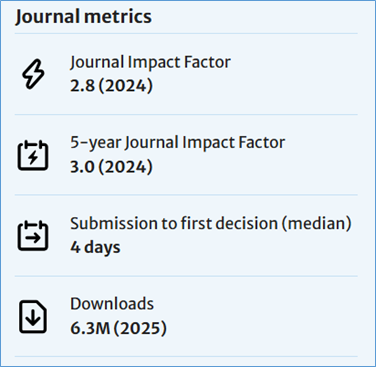Click the Downloads label

[112, 304]
